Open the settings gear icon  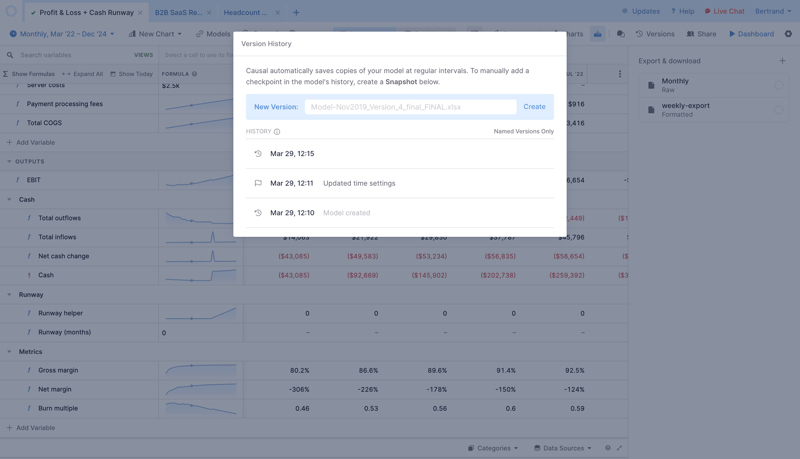click(x=788, y=34)
